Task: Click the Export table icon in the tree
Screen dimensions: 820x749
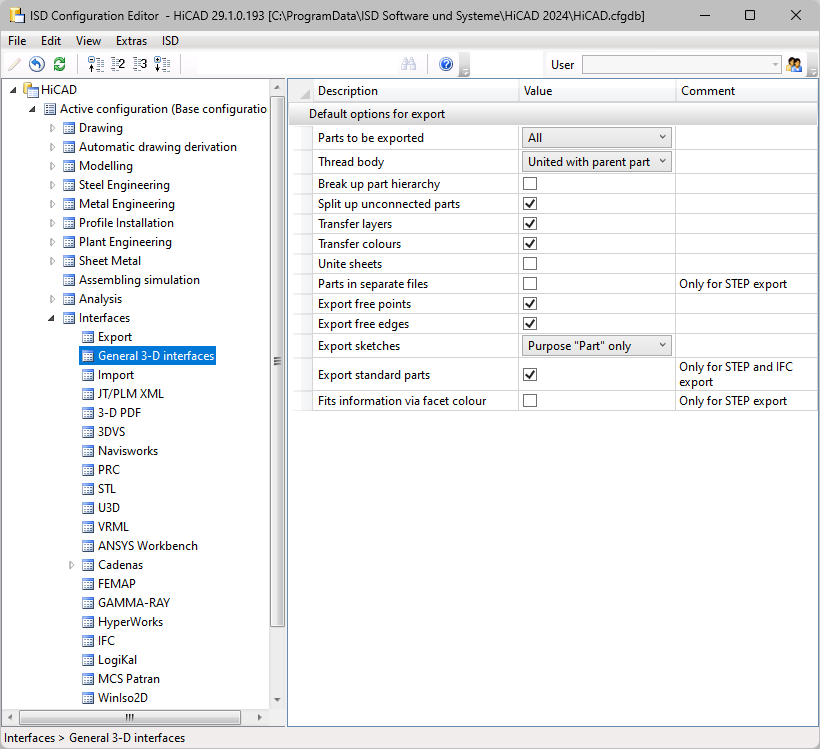Action: [88, 337]
